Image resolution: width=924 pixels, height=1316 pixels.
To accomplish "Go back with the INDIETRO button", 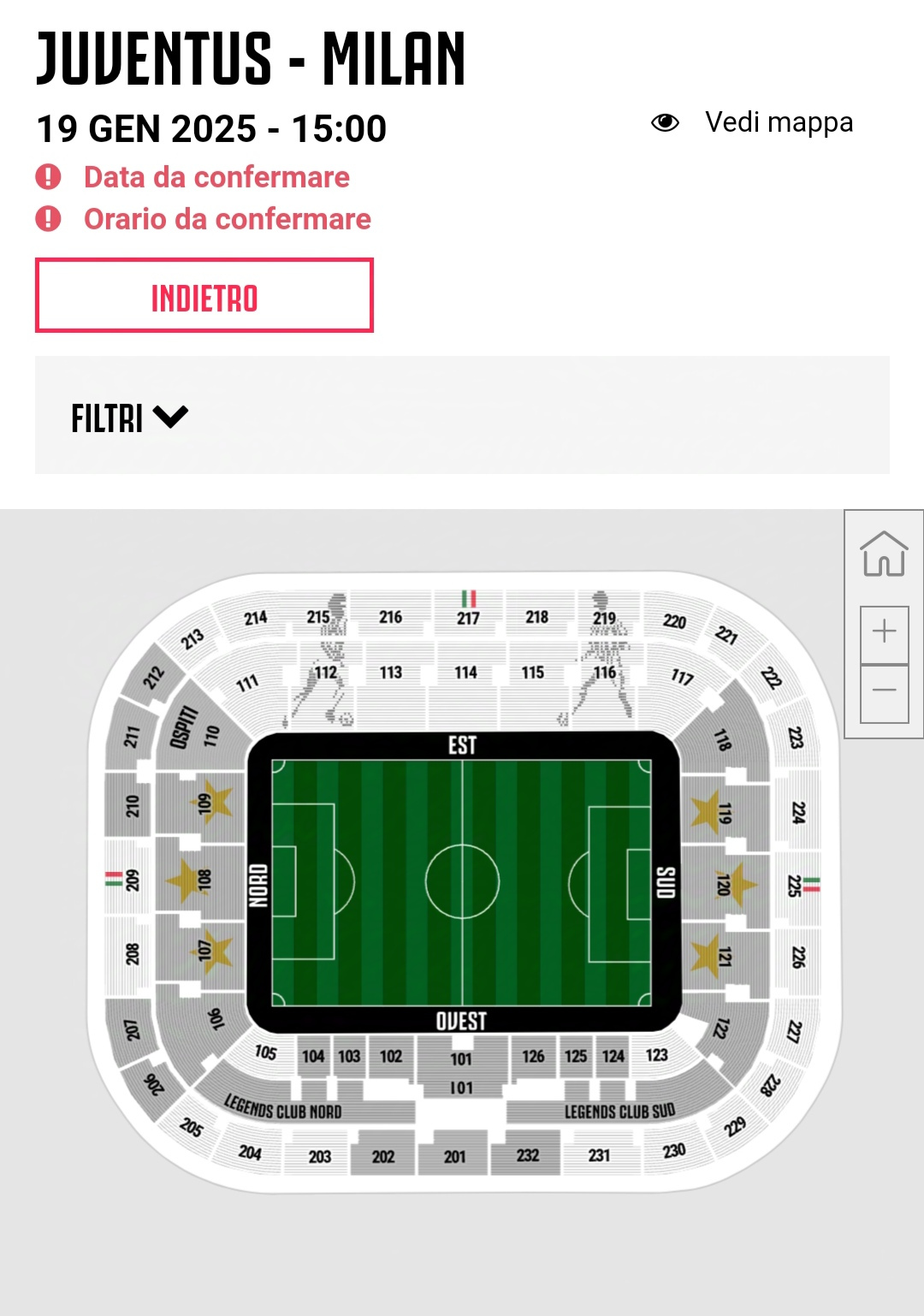I will (204, 295).
